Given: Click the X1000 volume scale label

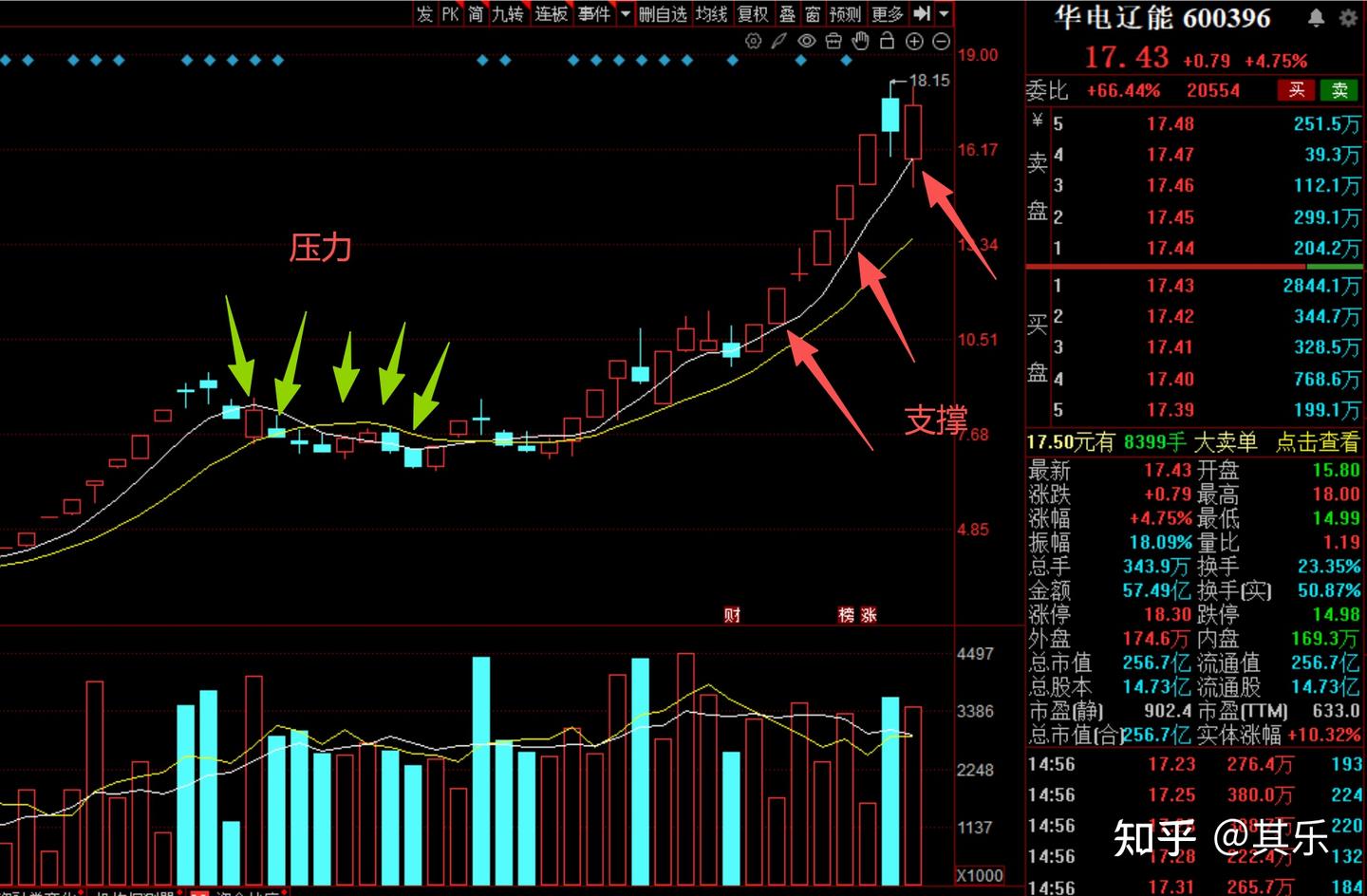Looking at the screenshot, I should (x=979, y=875).
